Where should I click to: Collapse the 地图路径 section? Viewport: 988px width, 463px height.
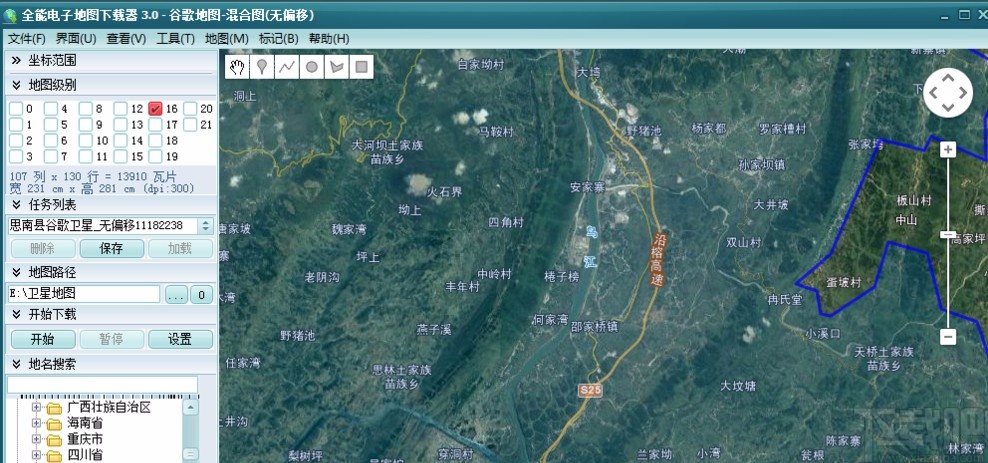(x=16, y=272)
